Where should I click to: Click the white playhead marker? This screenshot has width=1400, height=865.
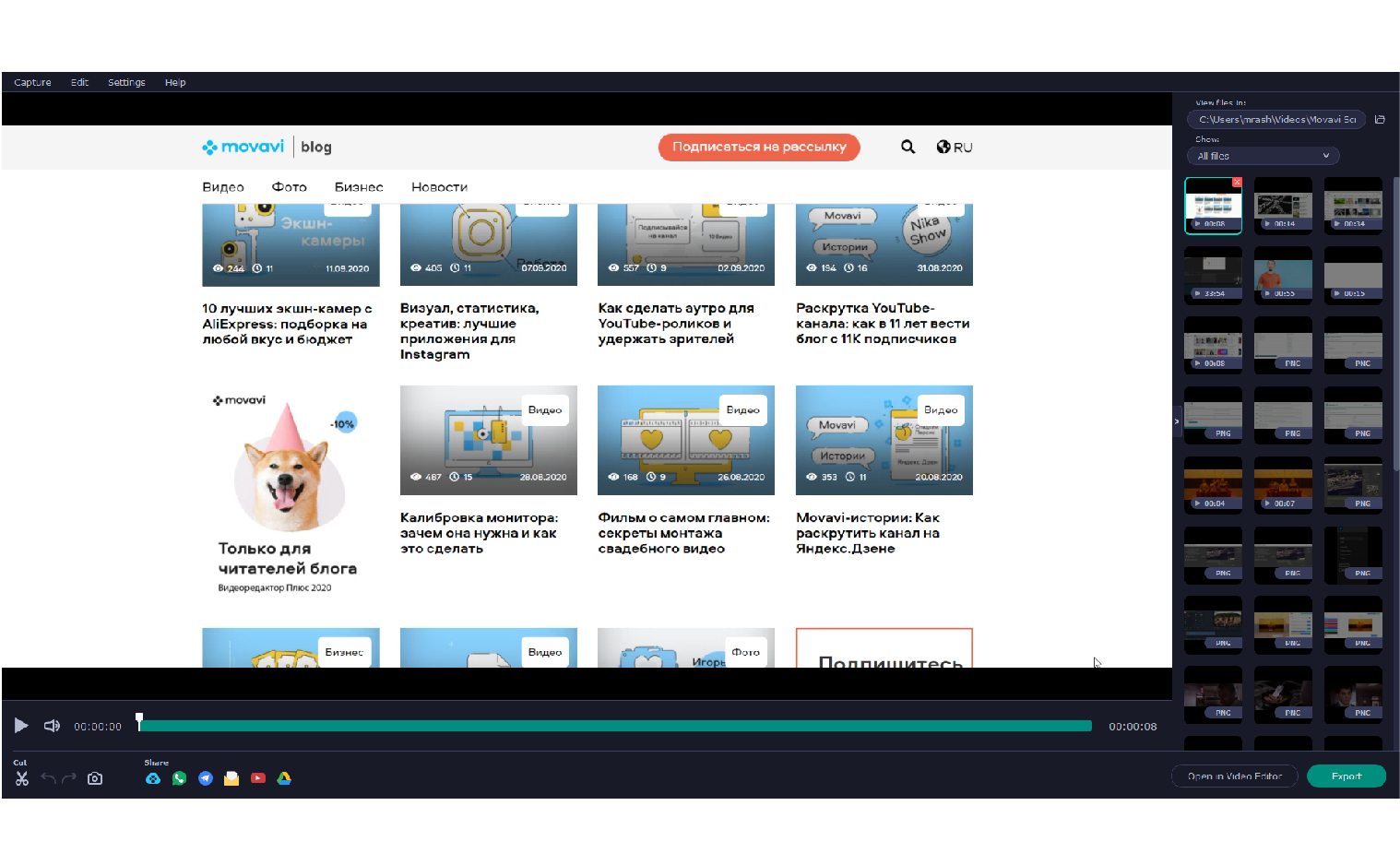point(139,721)
